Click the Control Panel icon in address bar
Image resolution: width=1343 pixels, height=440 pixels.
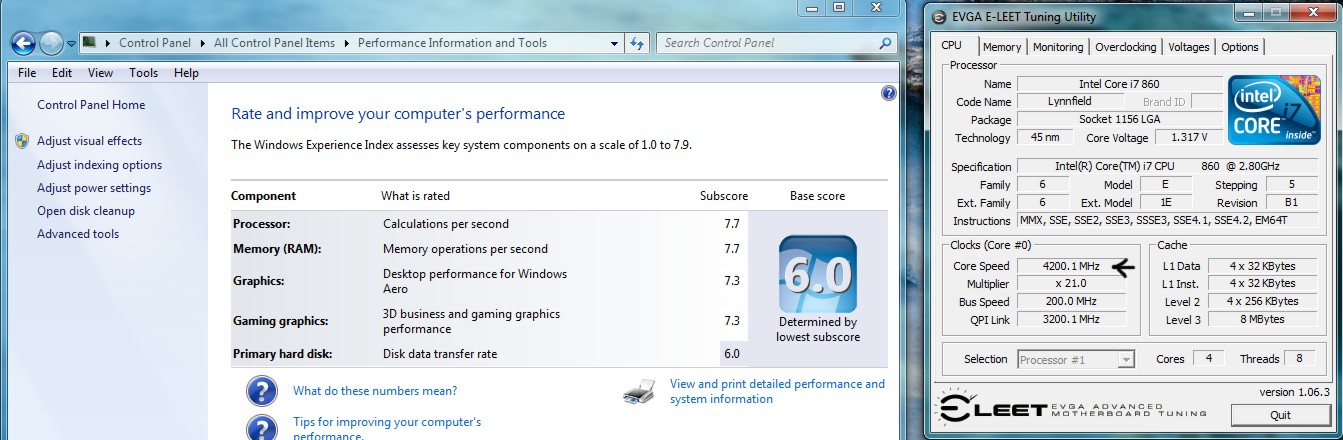(90, 43)
